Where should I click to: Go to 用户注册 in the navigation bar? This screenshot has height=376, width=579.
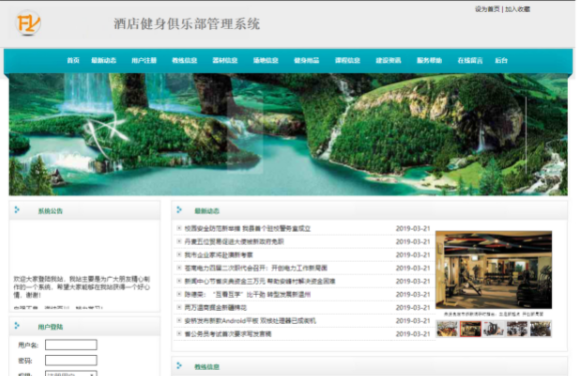click(x=144, y=60)
